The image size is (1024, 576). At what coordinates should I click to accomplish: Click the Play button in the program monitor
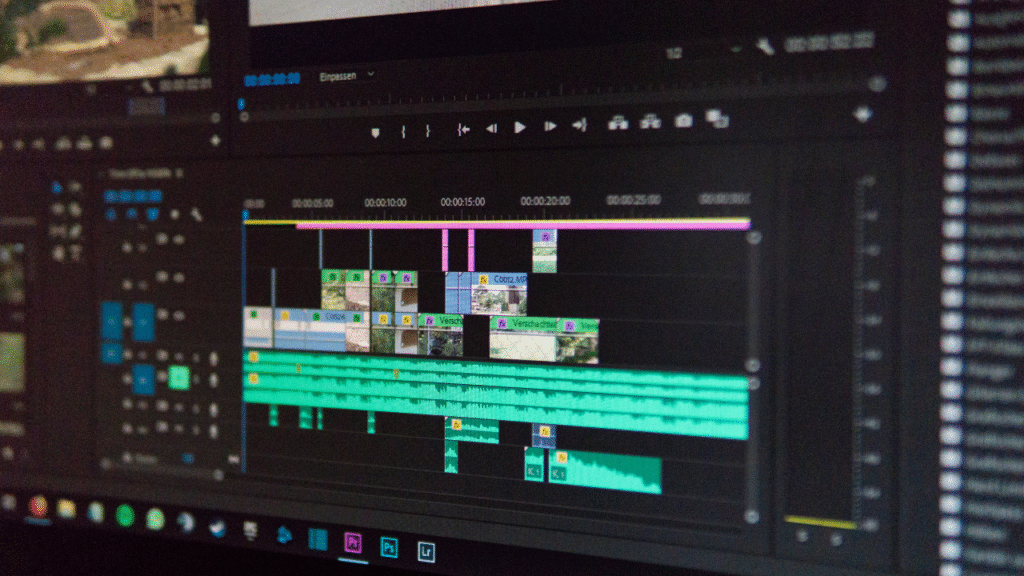click(520, 127)
